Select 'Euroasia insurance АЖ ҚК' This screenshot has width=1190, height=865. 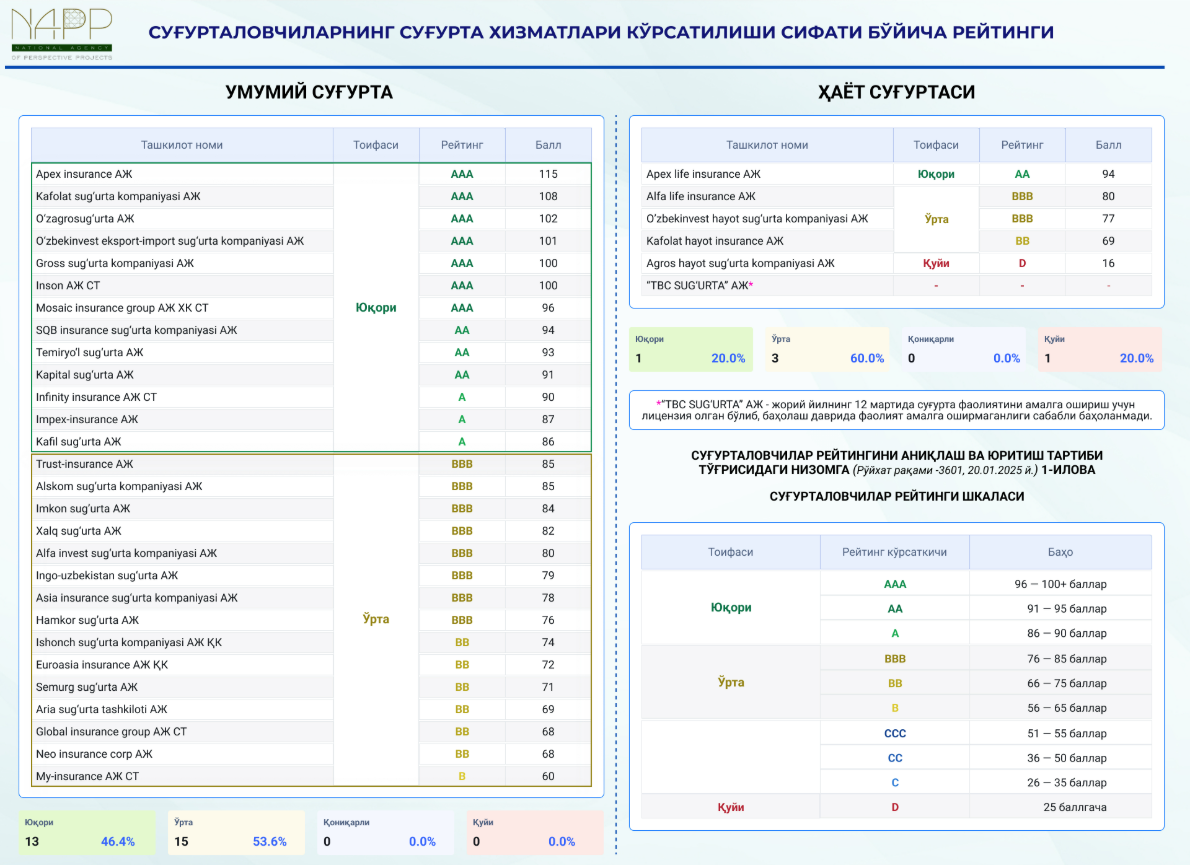(102, 665)
